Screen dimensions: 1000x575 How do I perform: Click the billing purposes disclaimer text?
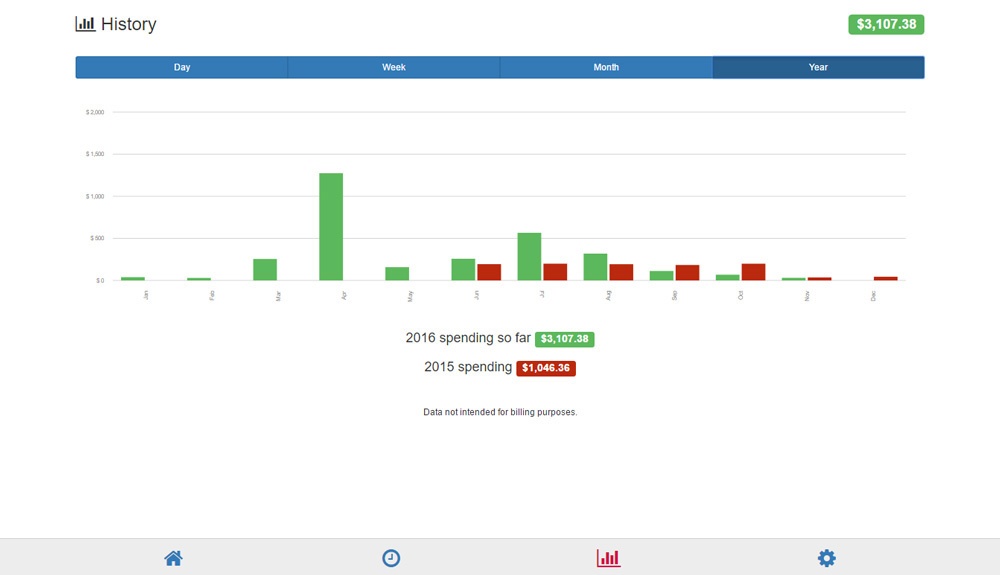500,412
